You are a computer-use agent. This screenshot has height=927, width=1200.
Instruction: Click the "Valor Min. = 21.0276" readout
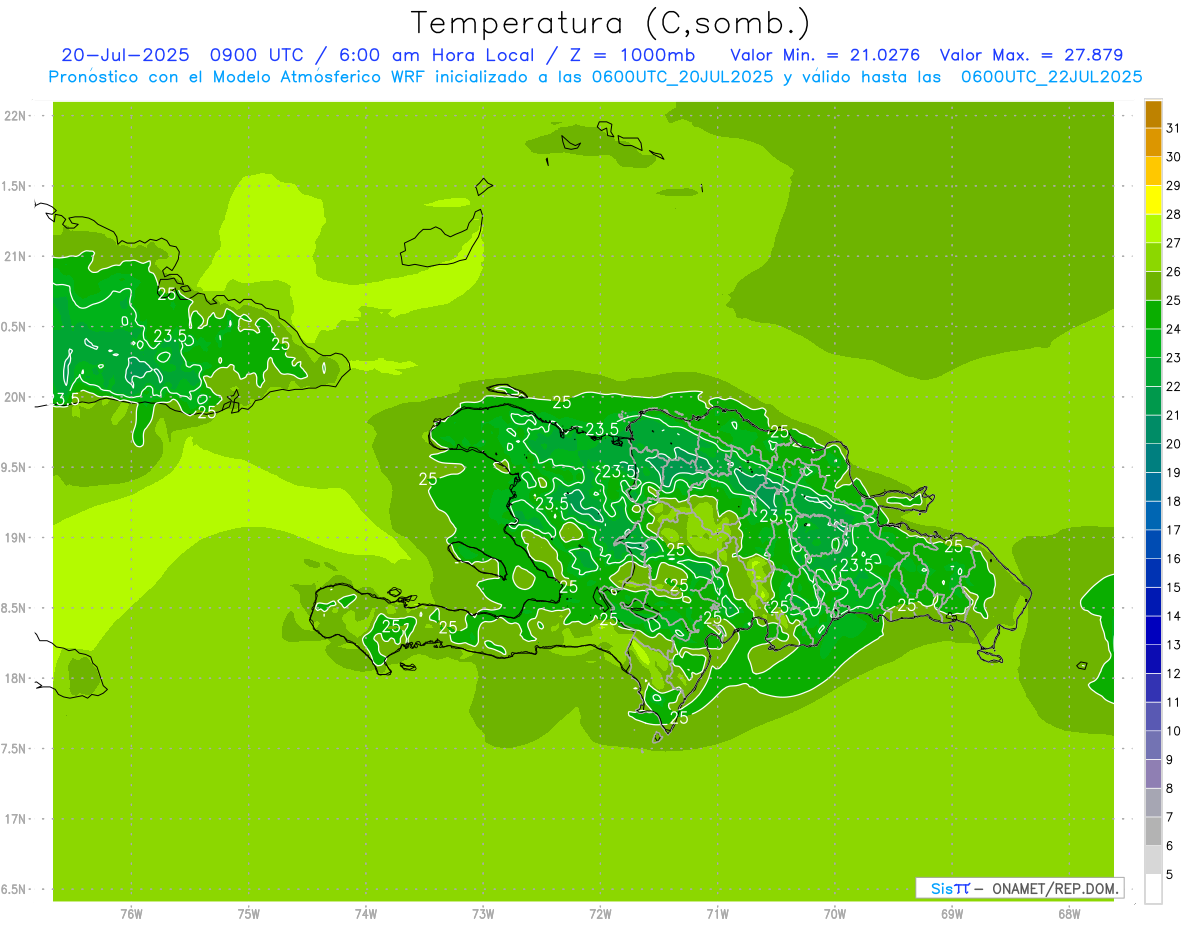(x=825, y=55)
